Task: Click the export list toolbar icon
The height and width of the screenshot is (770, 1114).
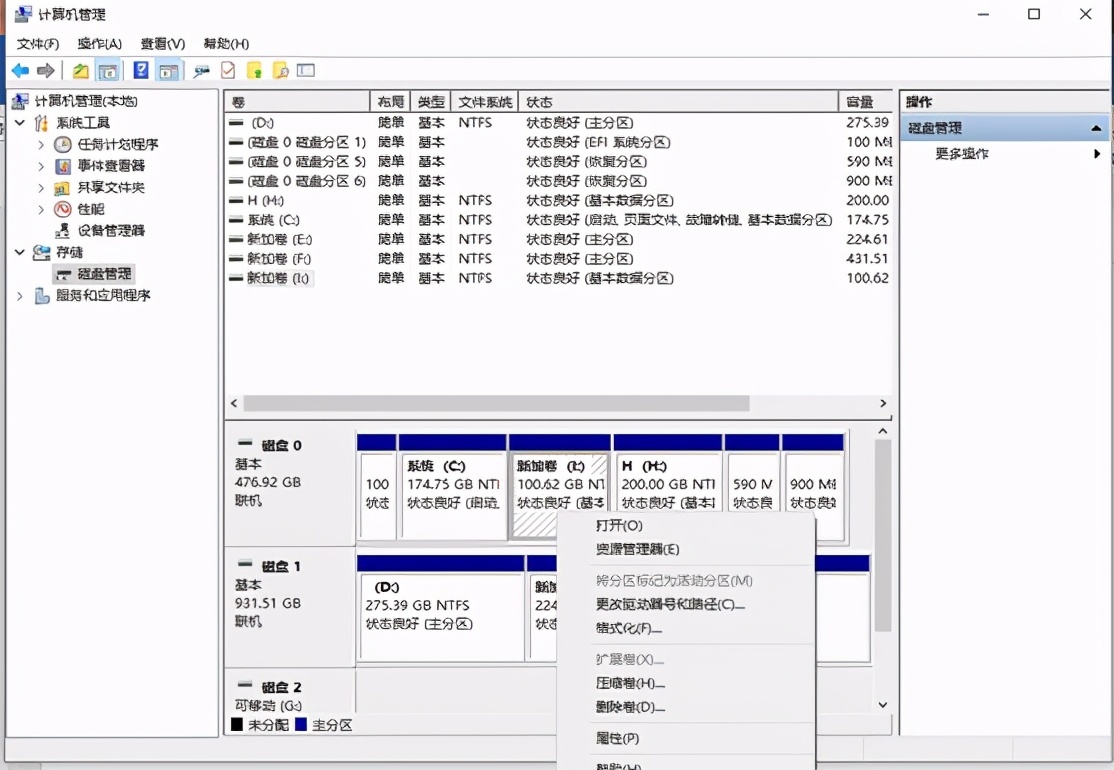Action: [x=228, y=70]
